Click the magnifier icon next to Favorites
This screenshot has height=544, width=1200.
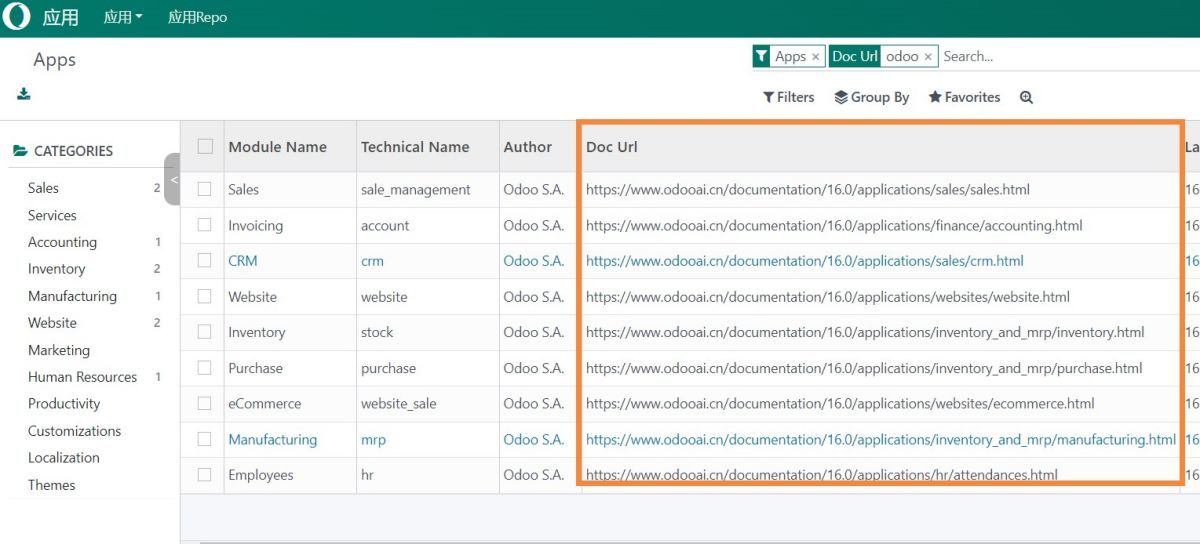(1026, 97)
